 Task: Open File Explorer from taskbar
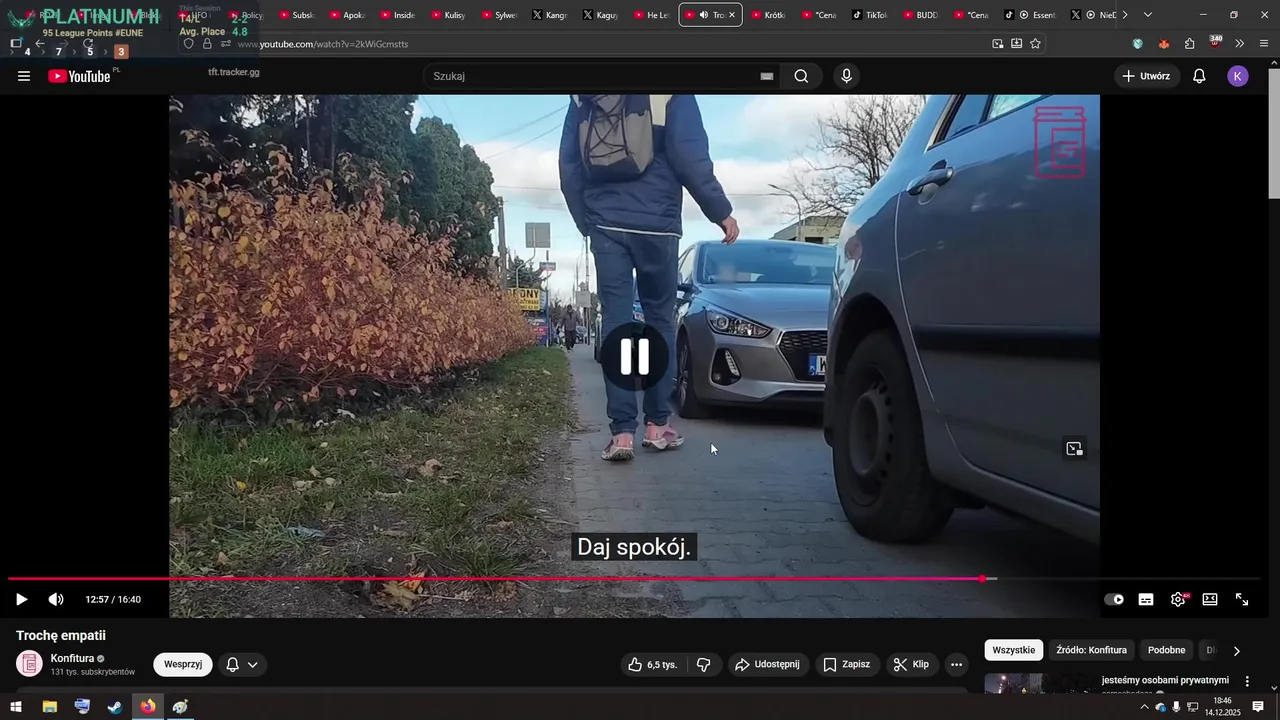(x=49, y=707)
